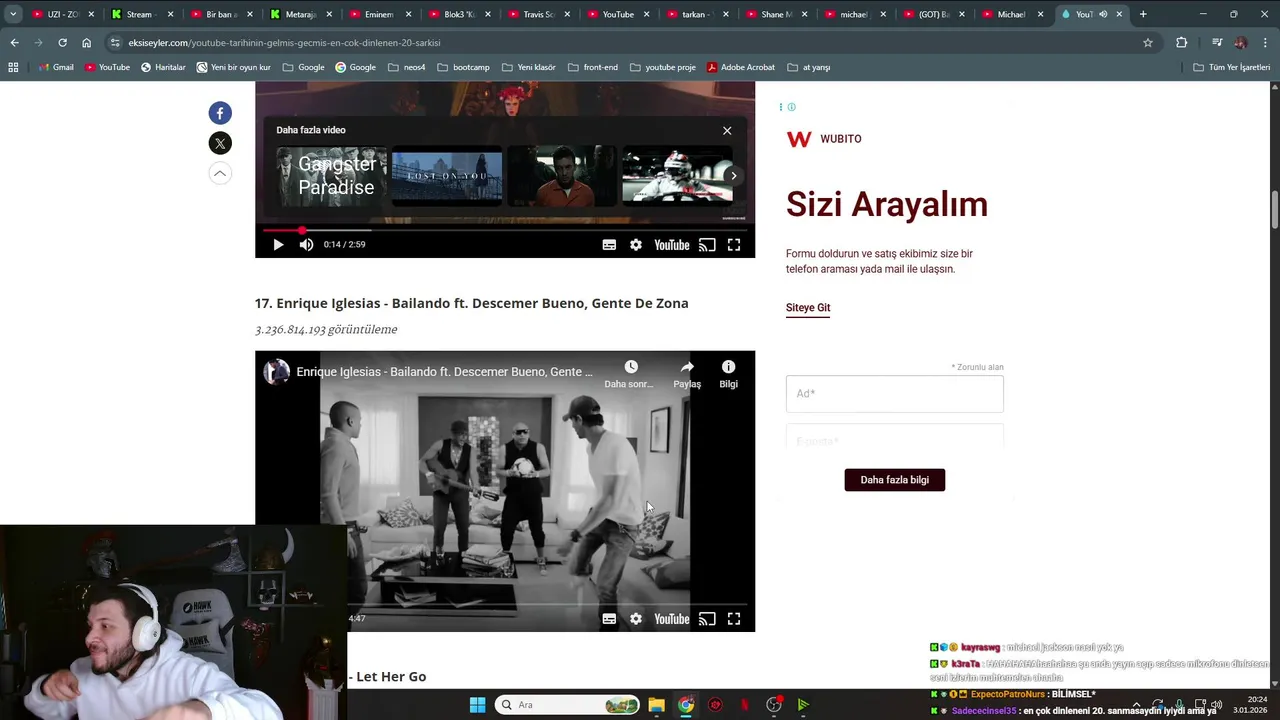Open the Chrome media control icon

(1216, 43)
